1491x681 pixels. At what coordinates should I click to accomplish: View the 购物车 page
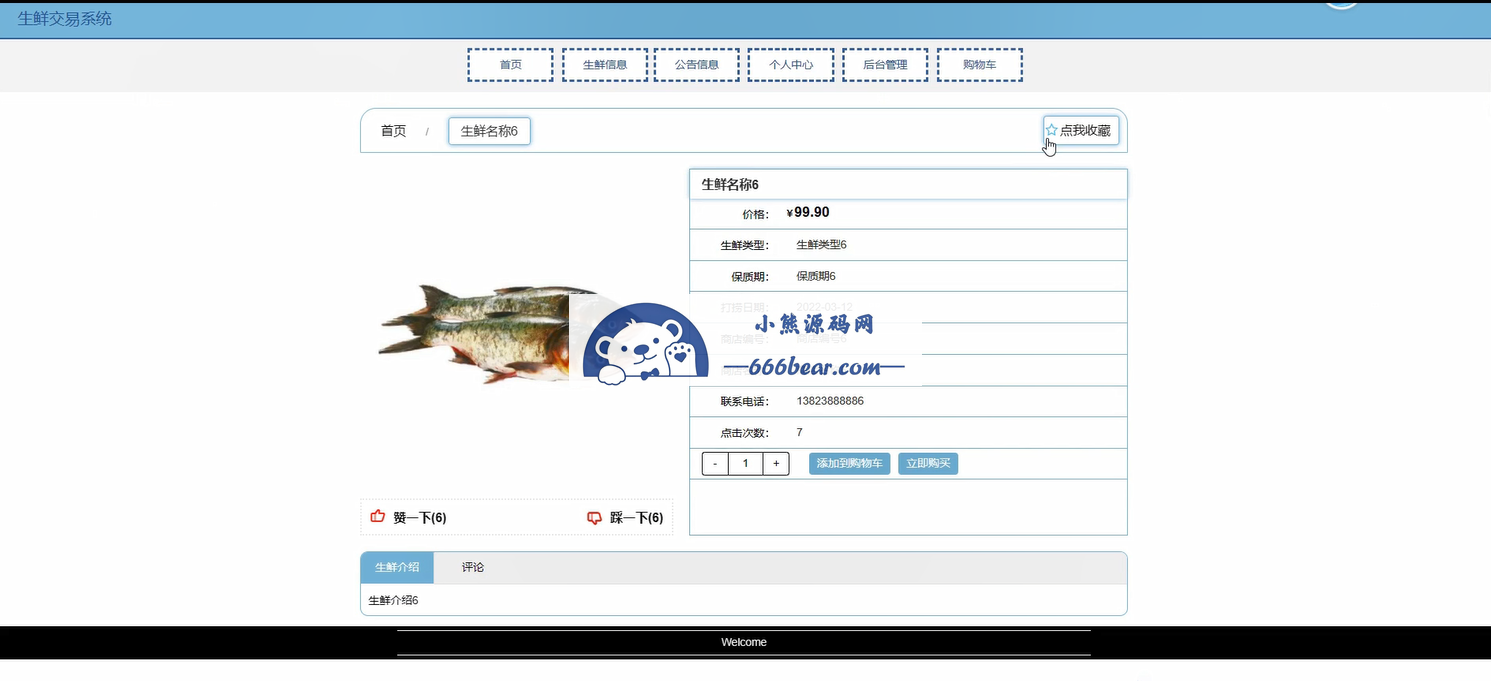(980, 65)
